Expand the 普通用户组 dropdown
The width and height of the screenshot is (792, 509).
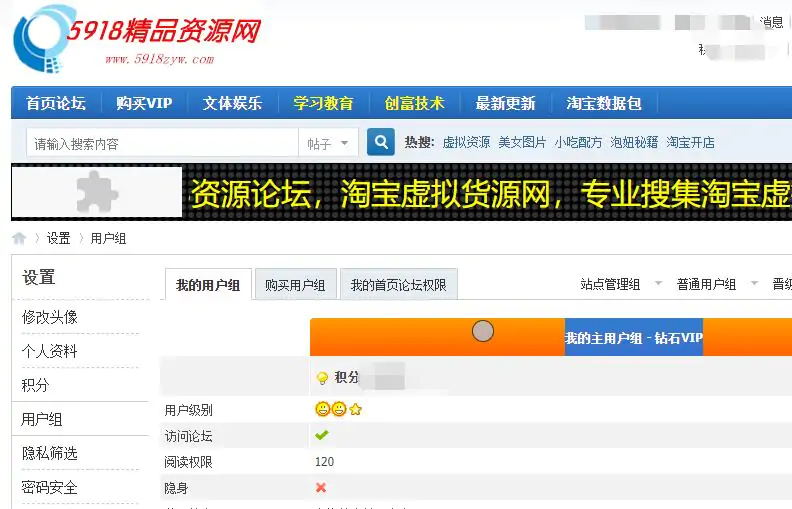click(717, 284)
